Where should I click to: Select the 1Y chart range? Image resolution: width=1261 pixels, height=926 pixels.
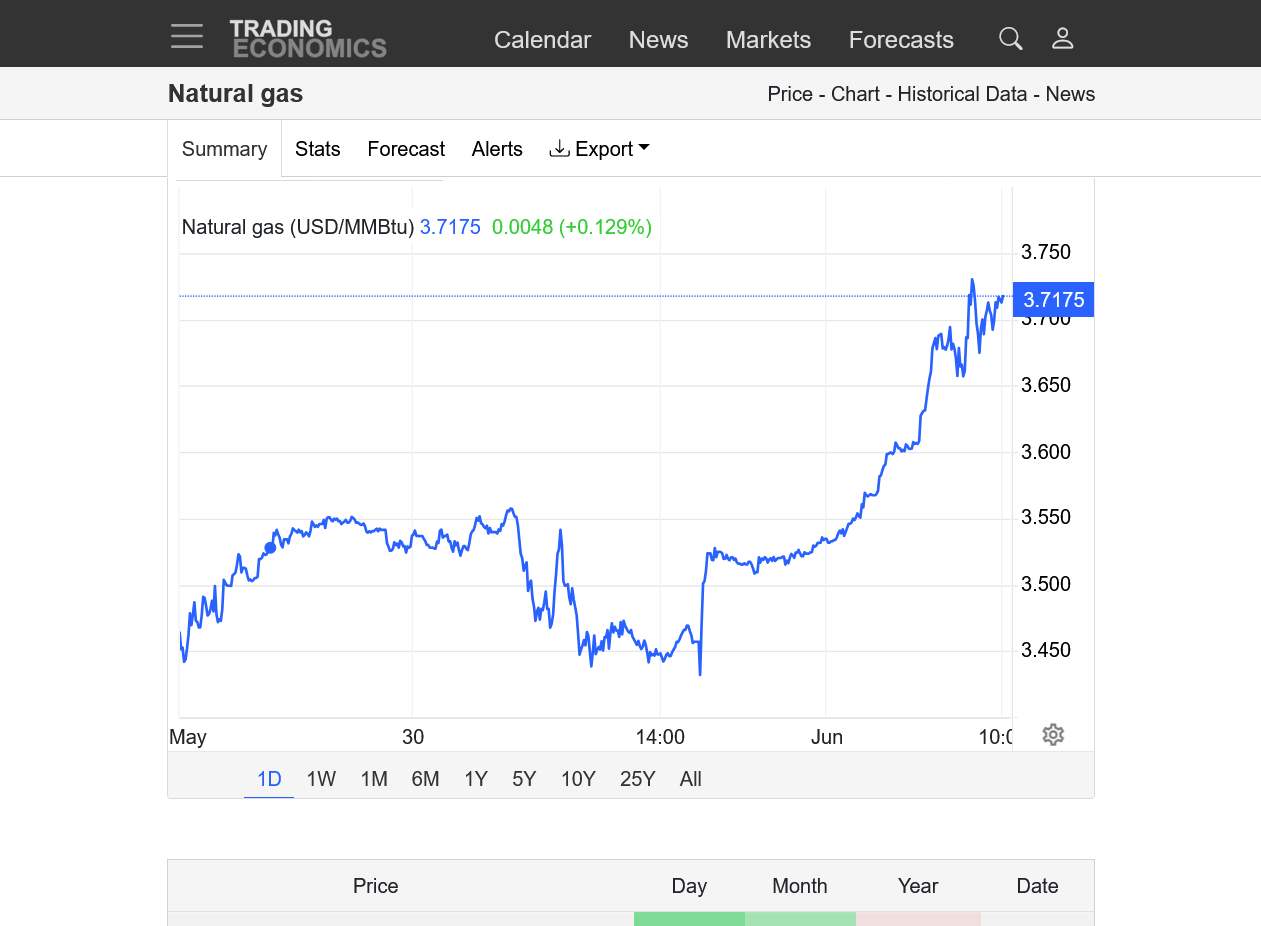476,779
